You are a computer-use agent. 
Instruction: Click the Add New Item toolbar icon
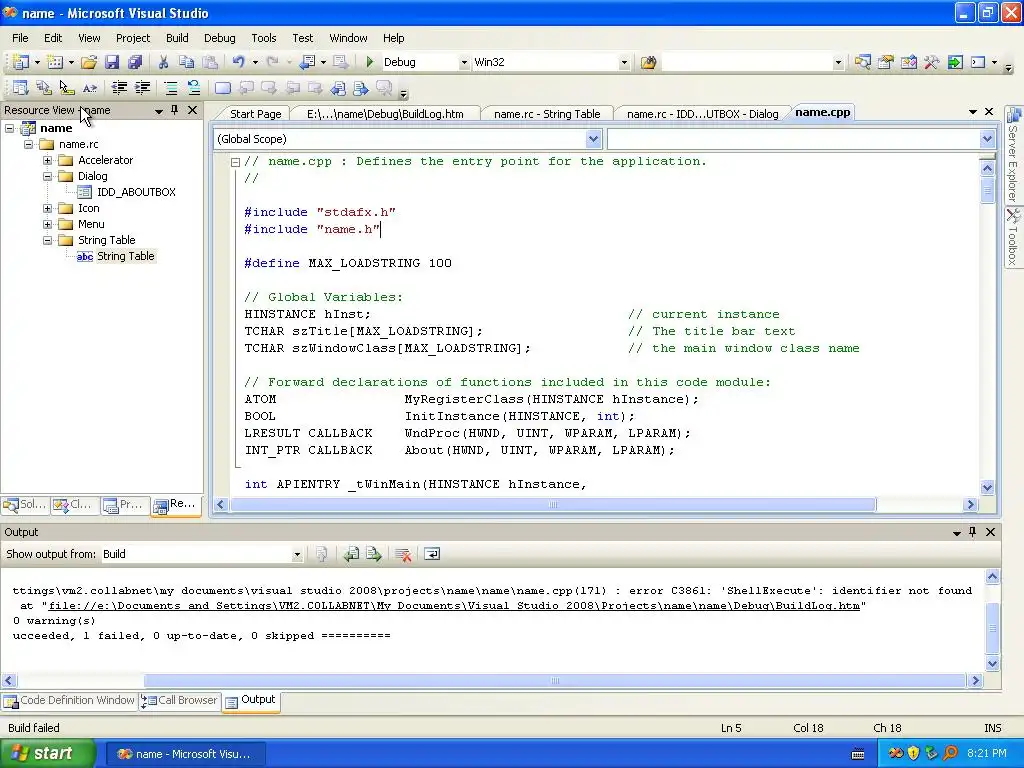click(x=55, y=62)
